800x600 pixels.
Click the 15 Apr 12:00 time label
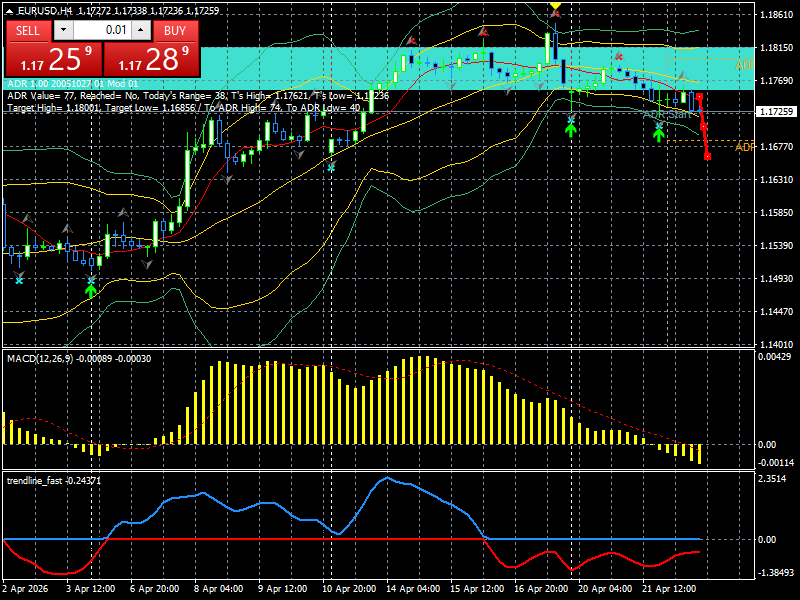click(477, 588)
